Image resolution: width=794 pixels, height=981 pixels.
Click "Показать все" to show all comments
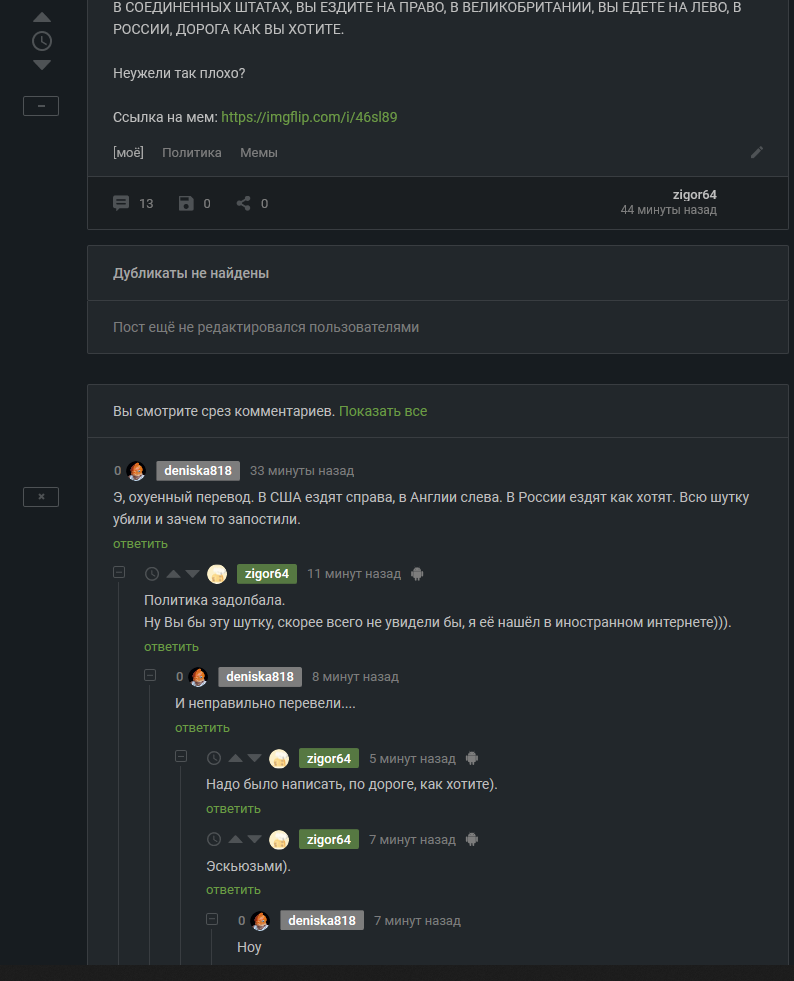(383, 411)
